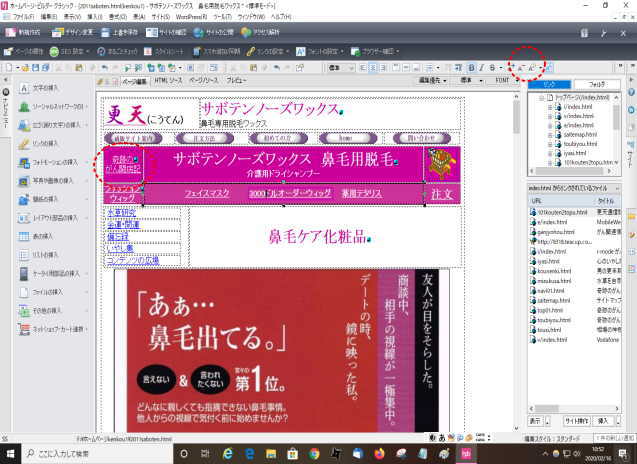Image resolution: width=637 pixels, height=464 pixels.
Task: Open Firefox from the taskbar
Action: tap(379, 453)
